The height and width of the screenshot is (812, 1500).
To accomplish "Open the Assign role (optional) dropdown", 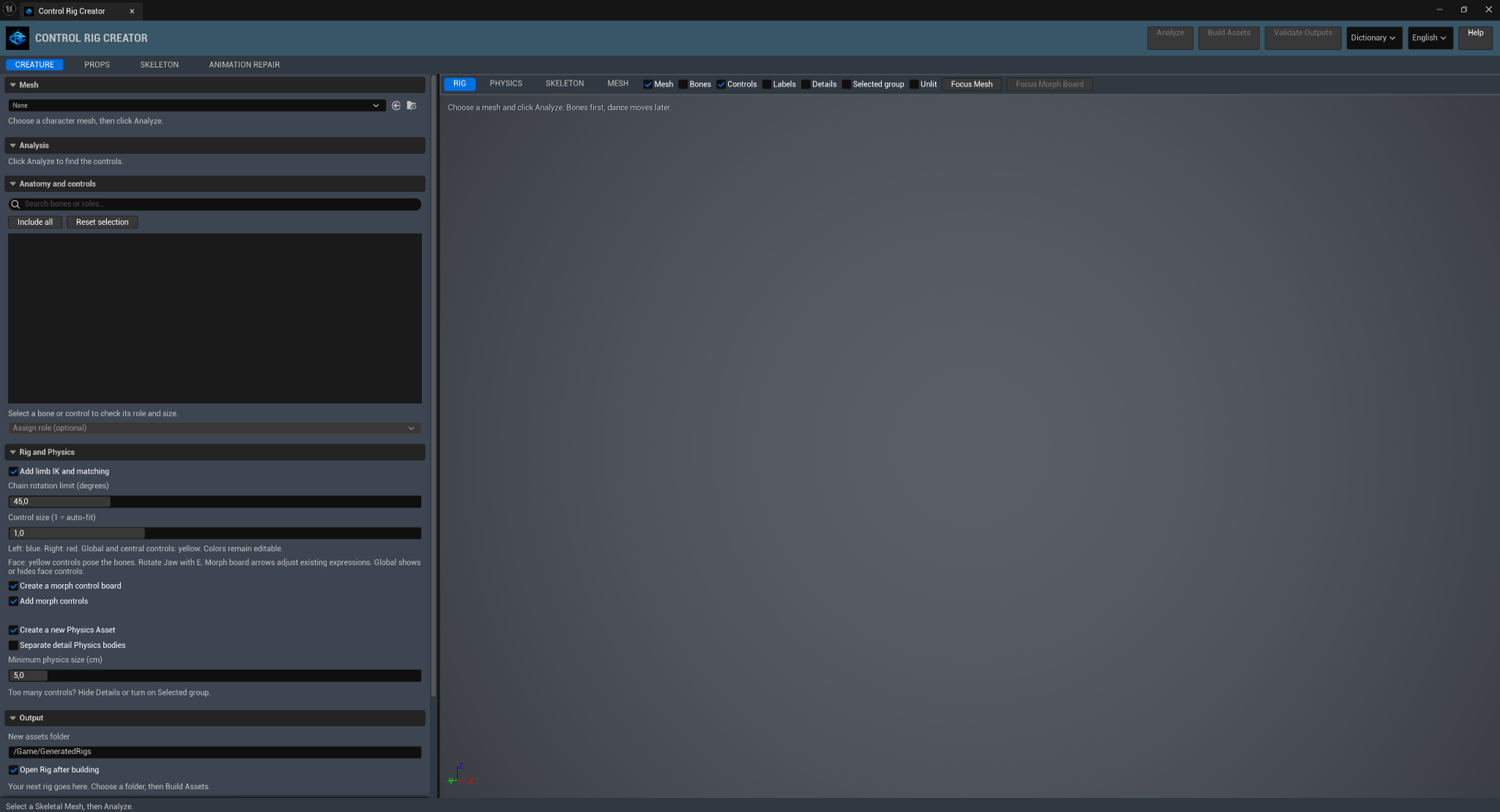I will pos(214,428).
